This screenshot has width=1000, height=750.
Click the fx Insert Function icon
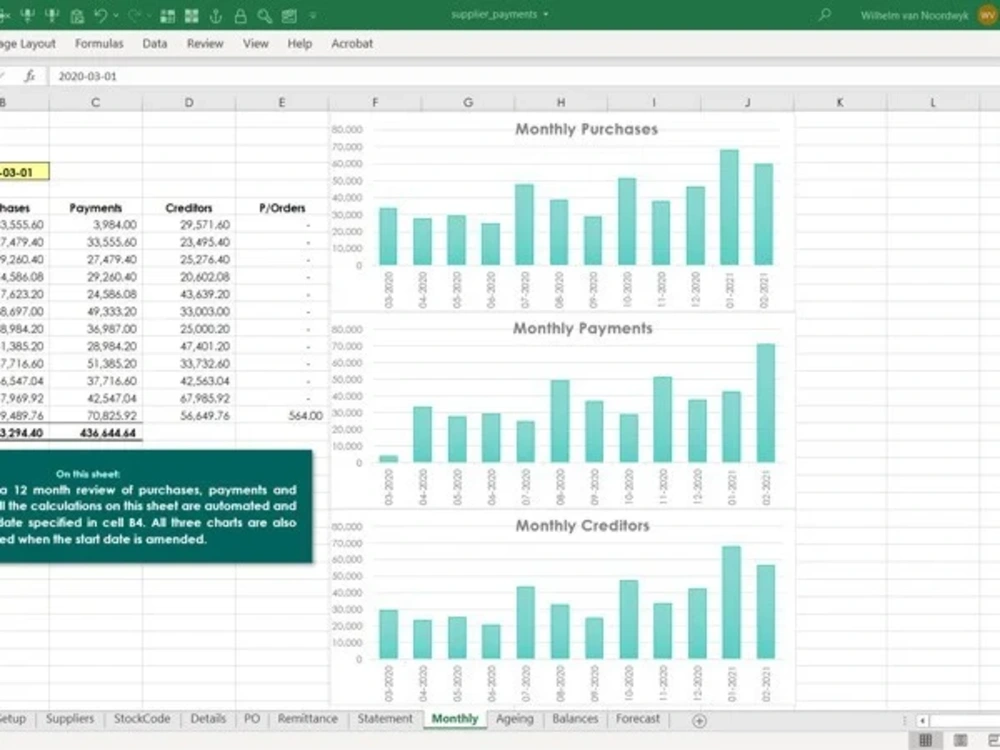[29, 76]
